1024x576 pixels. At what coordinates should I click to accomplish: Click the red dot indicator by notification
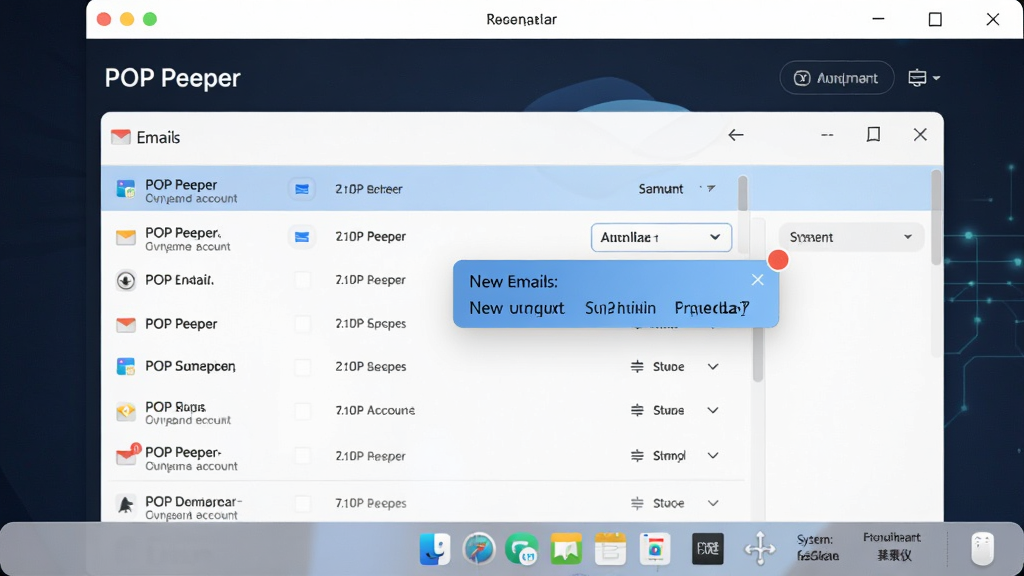pos(778,260)
